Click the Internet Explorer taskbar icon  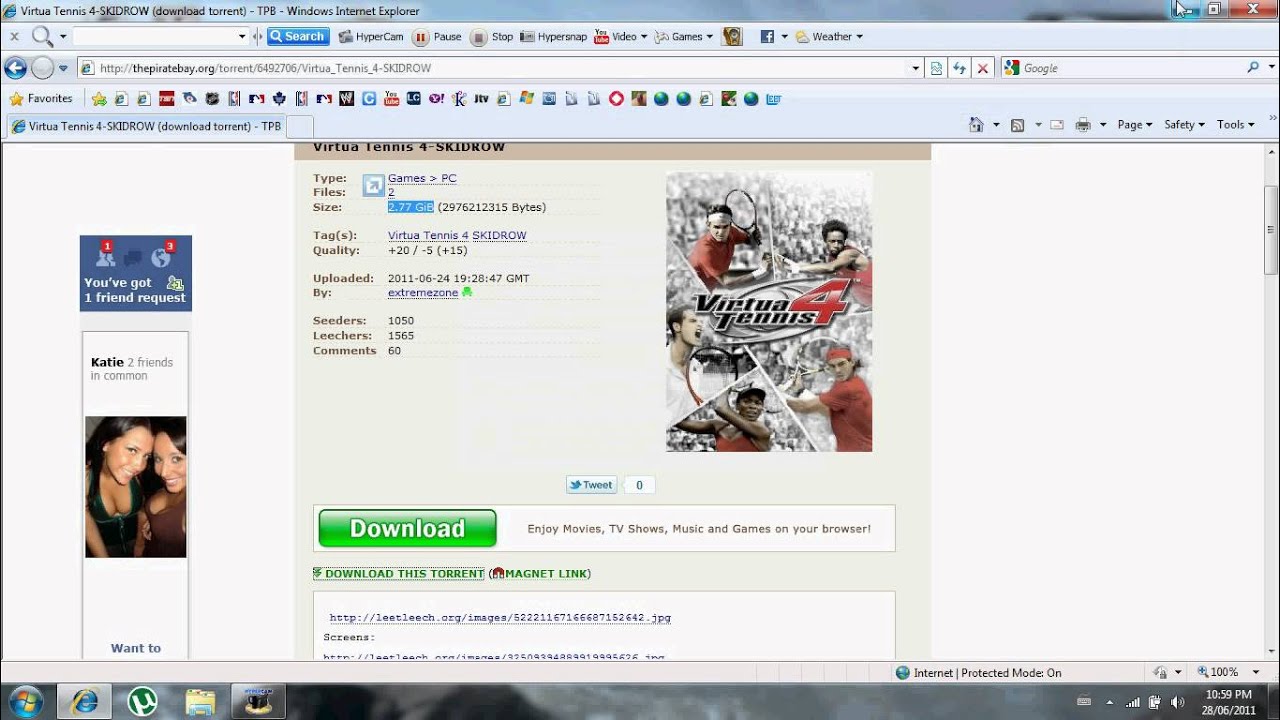click(85, 701)
